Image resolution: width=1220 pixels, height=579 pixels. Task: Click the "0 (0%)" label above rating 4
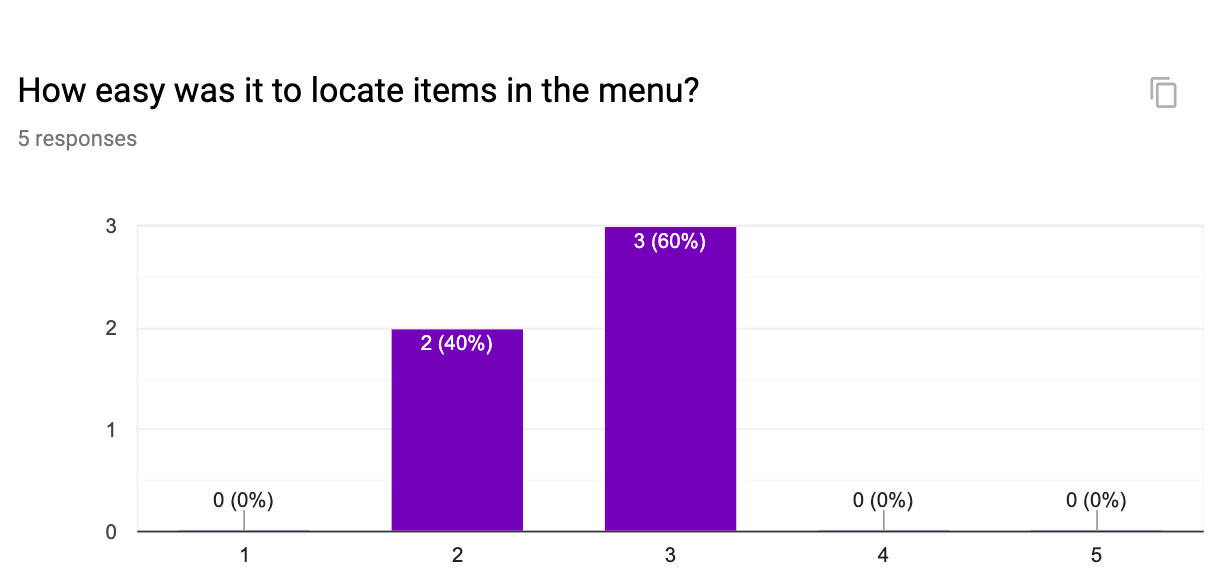884,500
